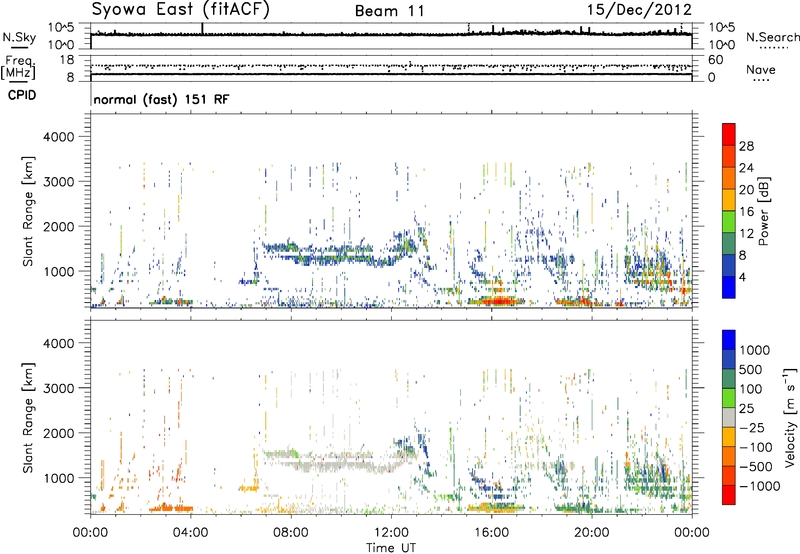Click the '04:00' time axis label
800x554 pixels.
pyautogui.click(x=191, y=533)
